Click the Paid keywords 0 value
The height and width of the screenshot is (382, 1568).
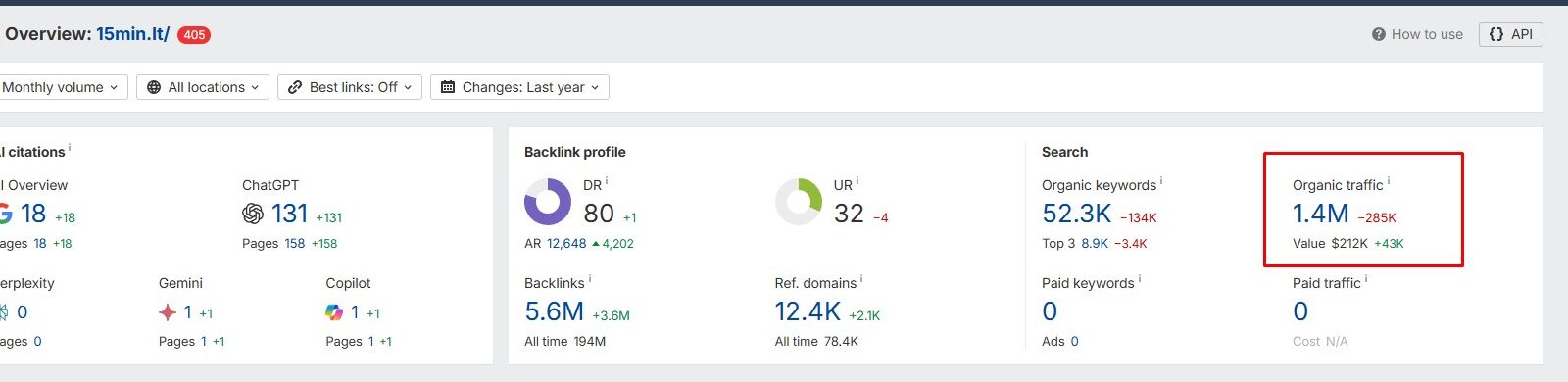point(1050,311)
